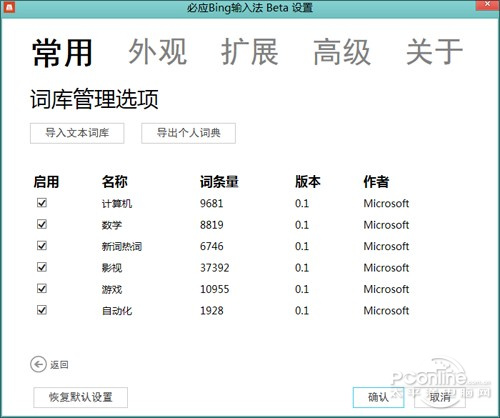Screen dimensions: 500x418
Task: Select the 影视 dictionary name
Action: point(112,268)
